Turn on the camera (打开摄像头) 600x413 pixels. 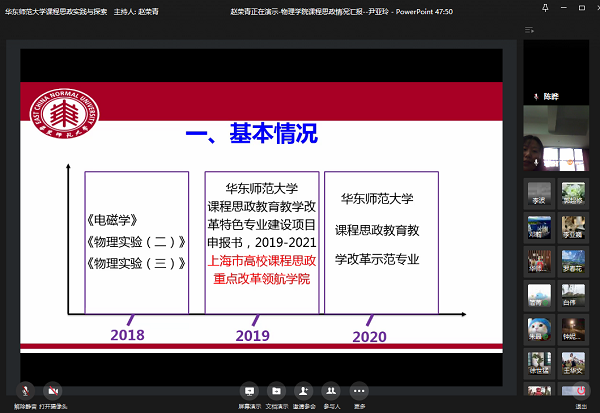coord(52,391)
